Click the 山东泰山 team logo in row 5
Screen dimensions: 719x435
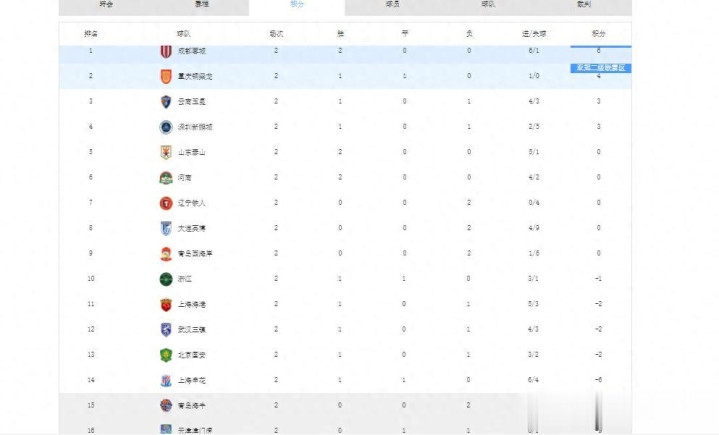click(166, 152)
